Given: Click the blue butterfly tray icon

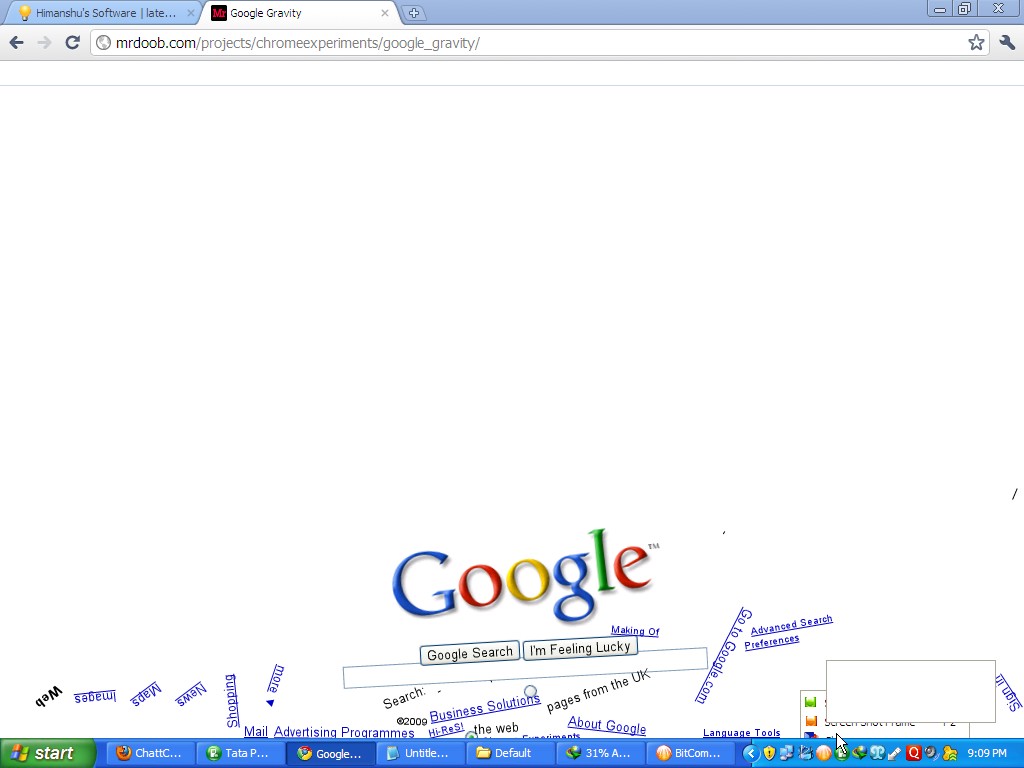Looking at the screenshot, I should (x=877, y=754).
